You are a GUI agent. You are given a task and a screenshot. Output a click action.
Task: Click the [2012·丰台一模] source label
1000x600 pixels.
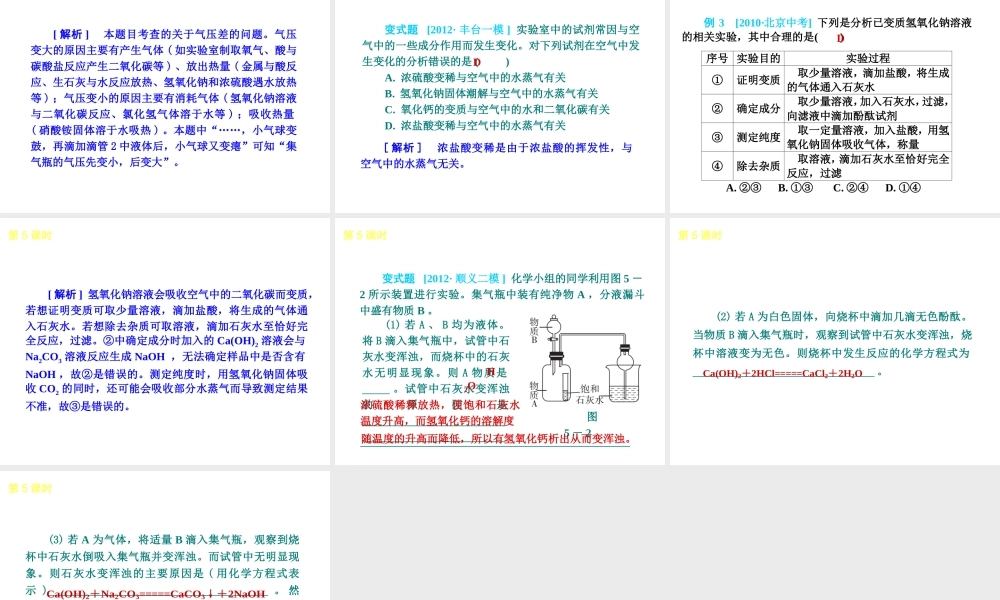(469, 29)
